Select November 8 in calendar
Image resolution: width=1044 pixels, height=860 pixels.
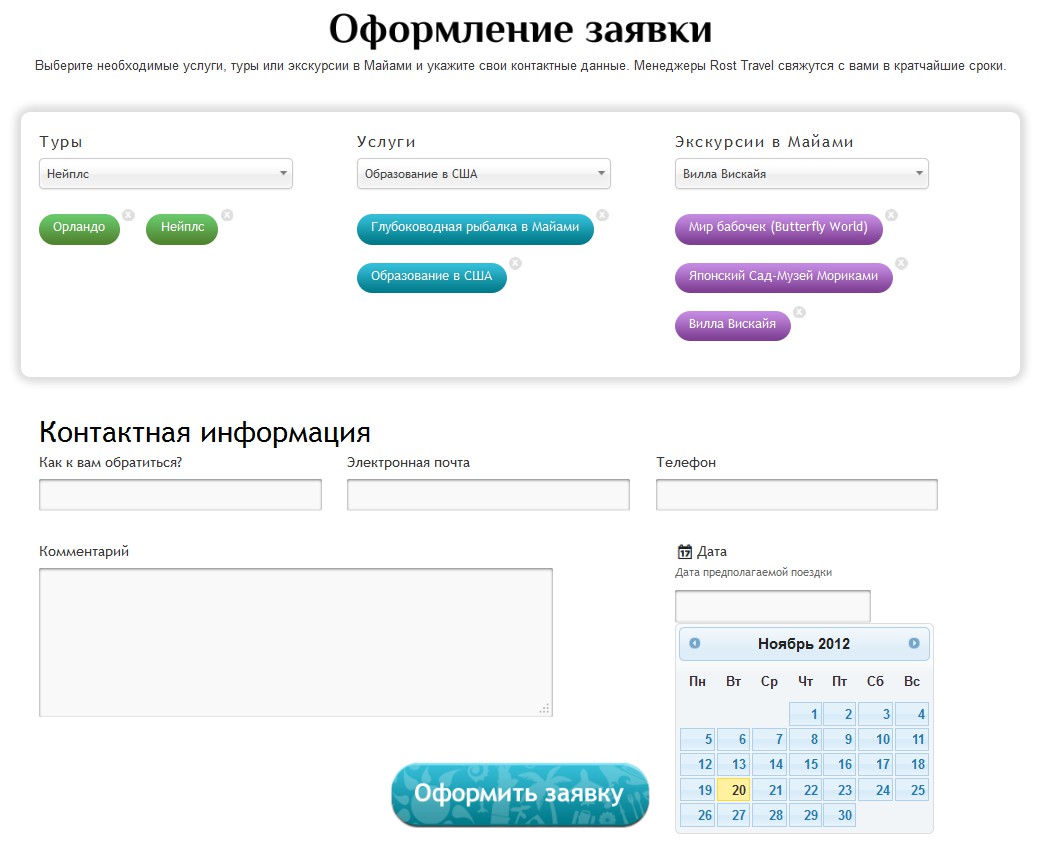(806, 740)
